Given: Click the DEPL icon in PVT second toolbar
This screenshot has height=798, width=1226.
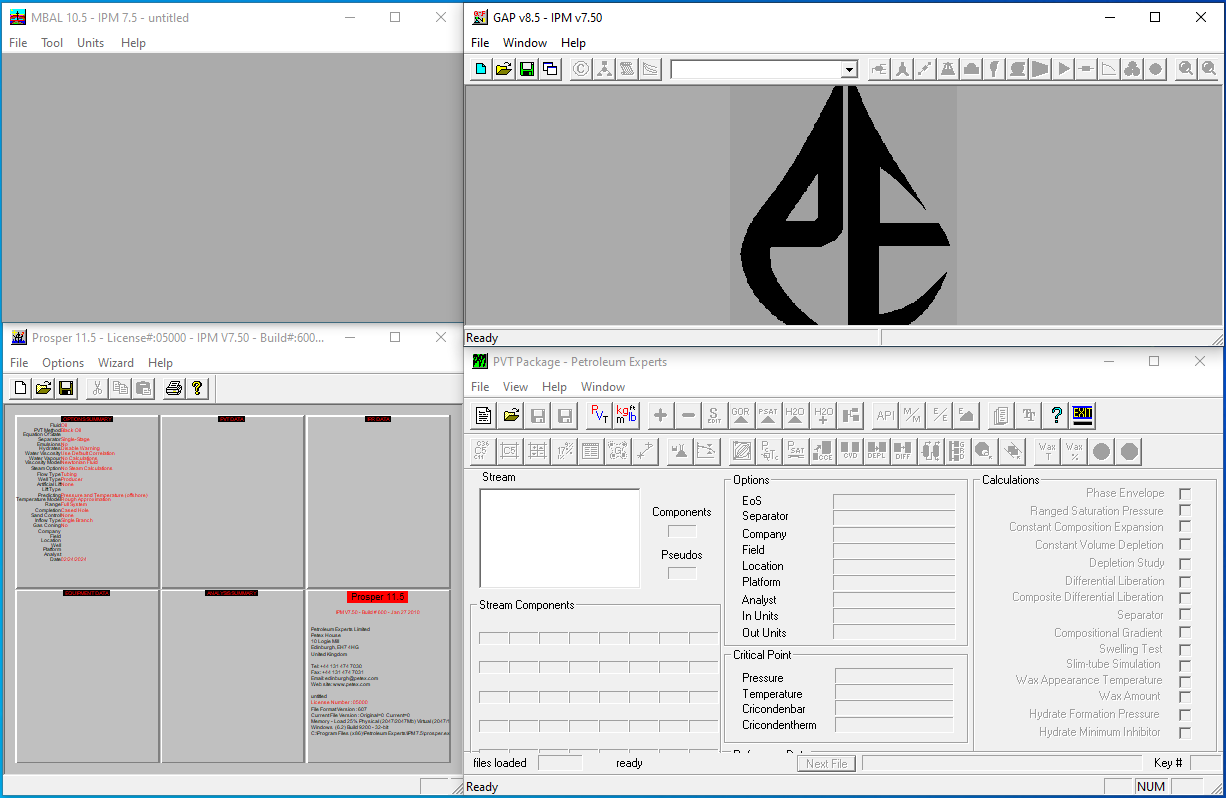Looking at the screenshot, I should pos(876,451).
